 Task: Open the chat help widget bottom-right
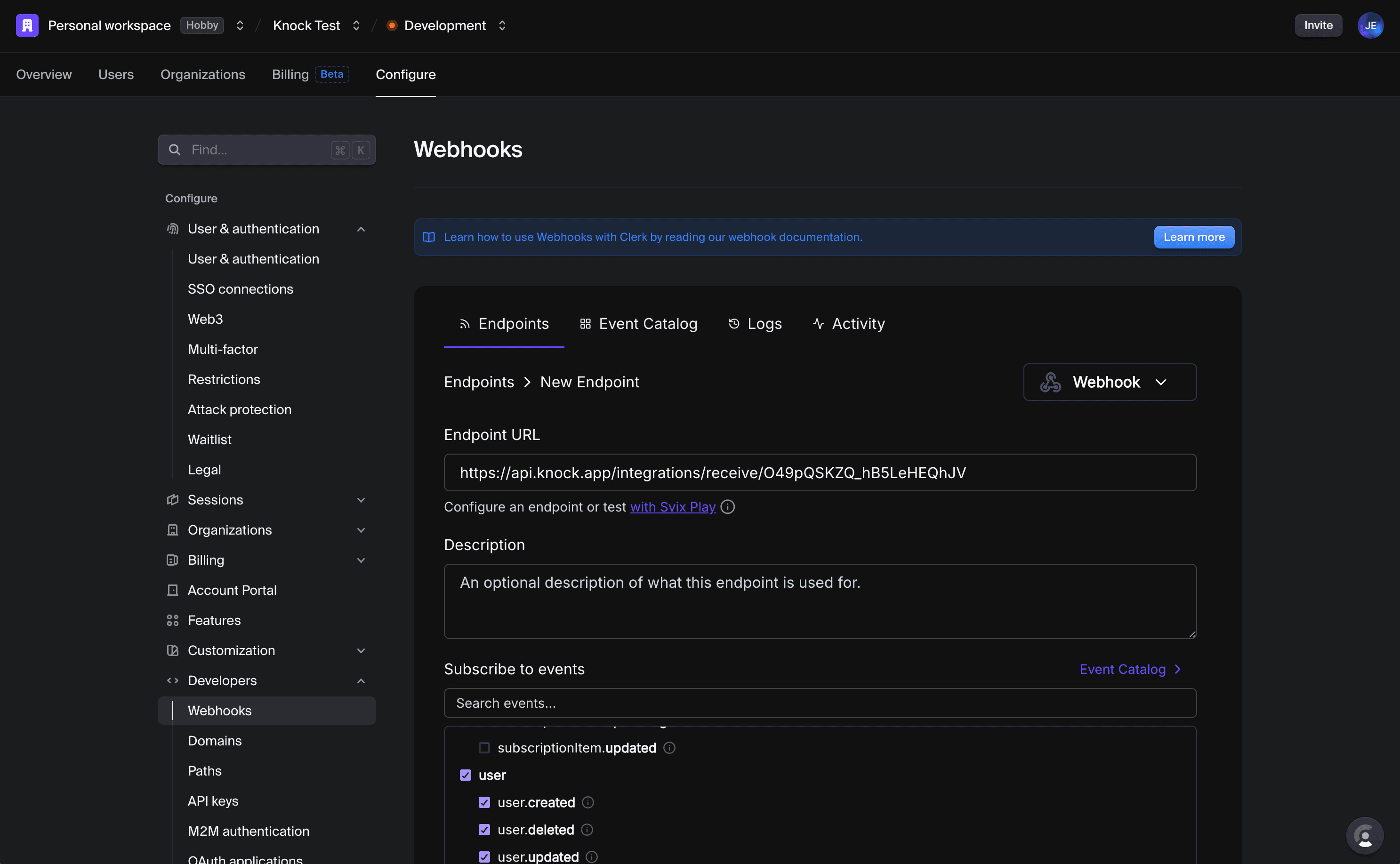(1365, 835)
